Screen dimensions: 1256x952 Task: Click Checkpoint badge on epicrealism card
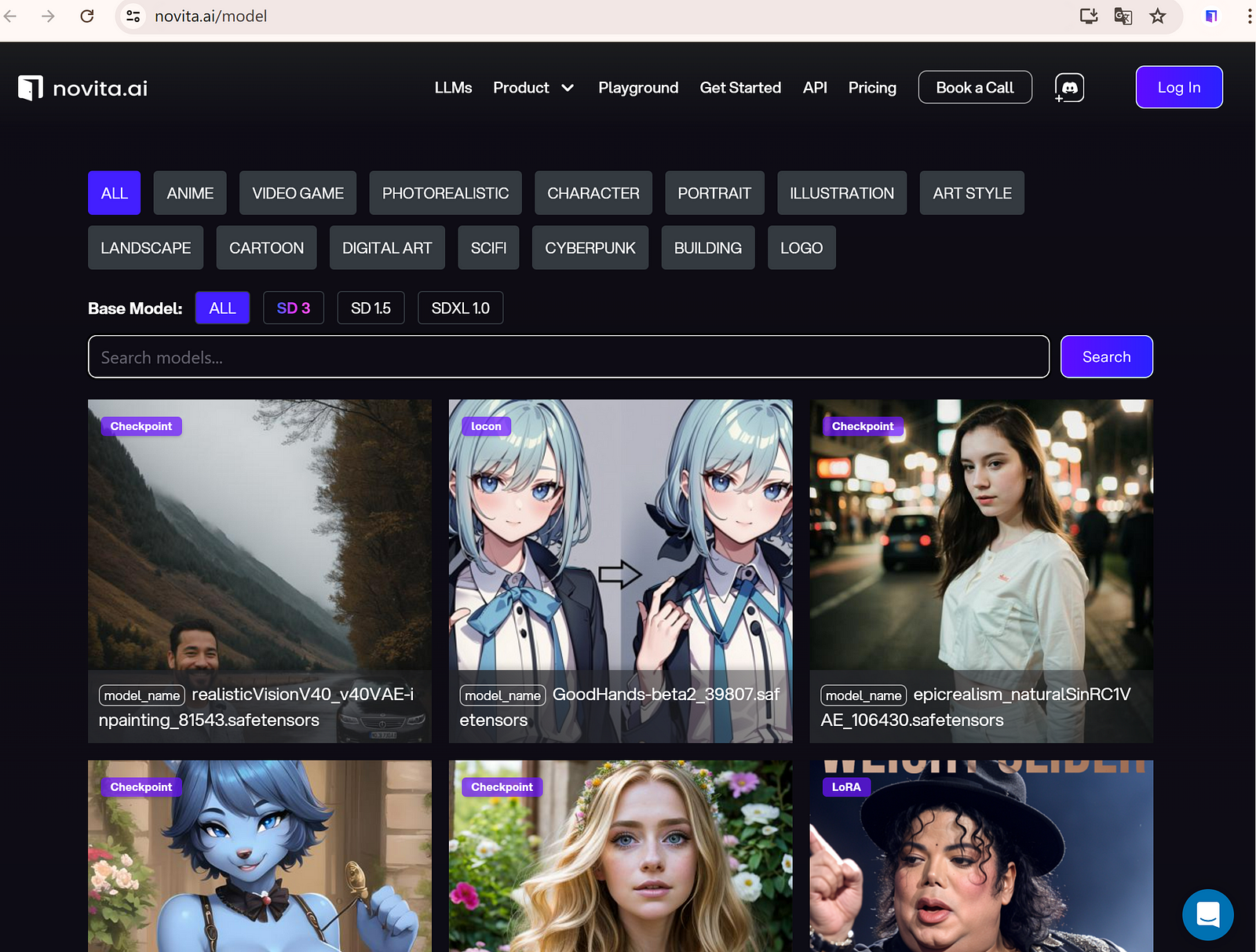[863, 426]
